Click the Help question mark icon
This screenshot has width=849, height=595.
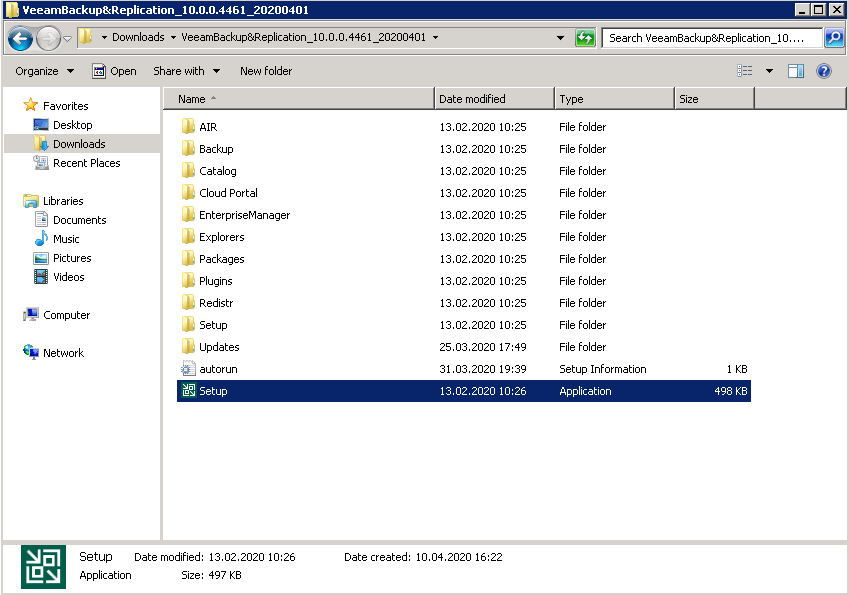(824, 71)
